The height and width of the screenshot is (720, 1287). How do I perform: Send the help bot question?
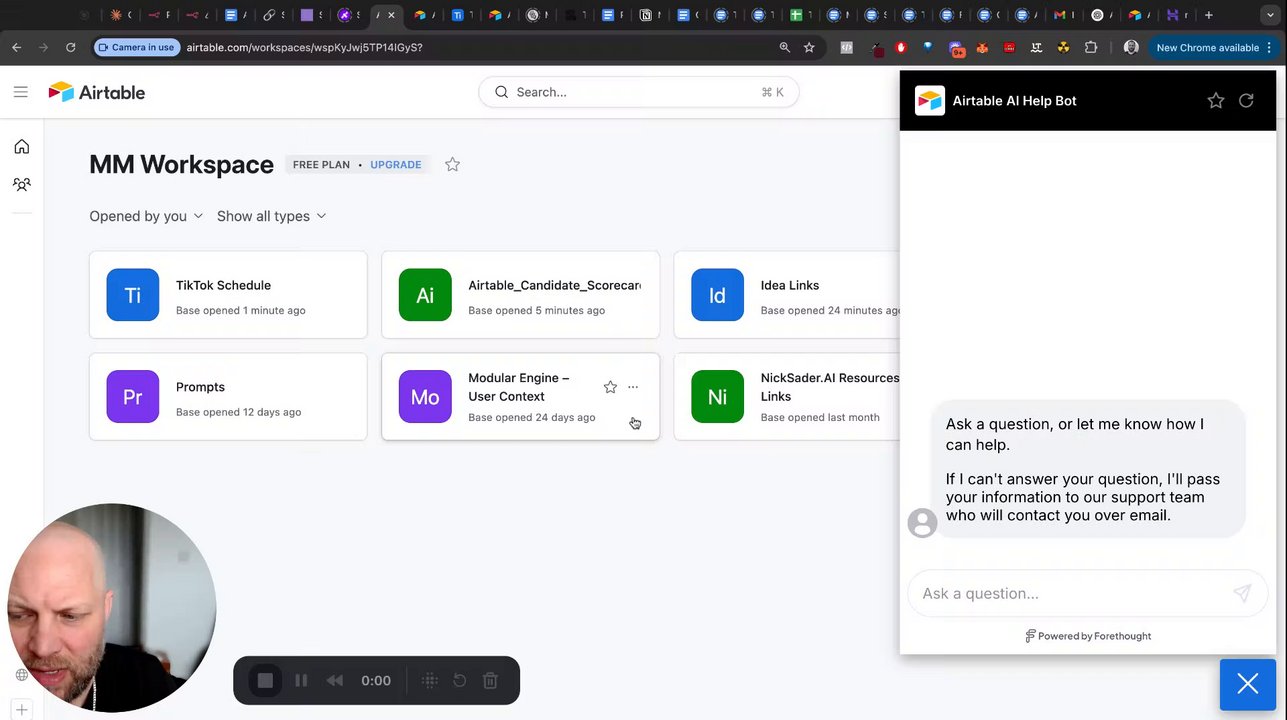click(x=1242, y=593)
